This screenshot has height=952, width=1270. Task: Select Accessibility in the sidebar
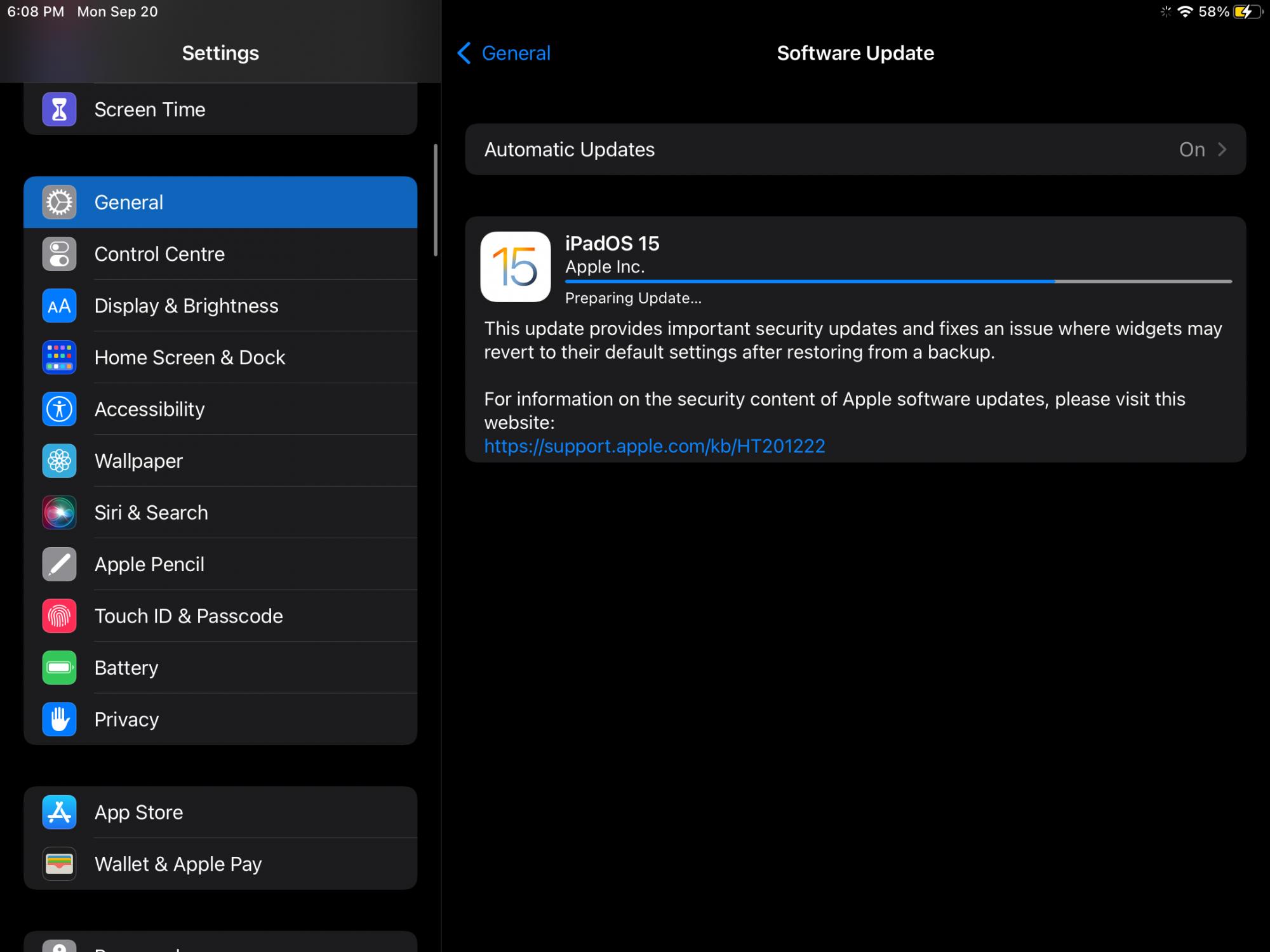(220, 409)
